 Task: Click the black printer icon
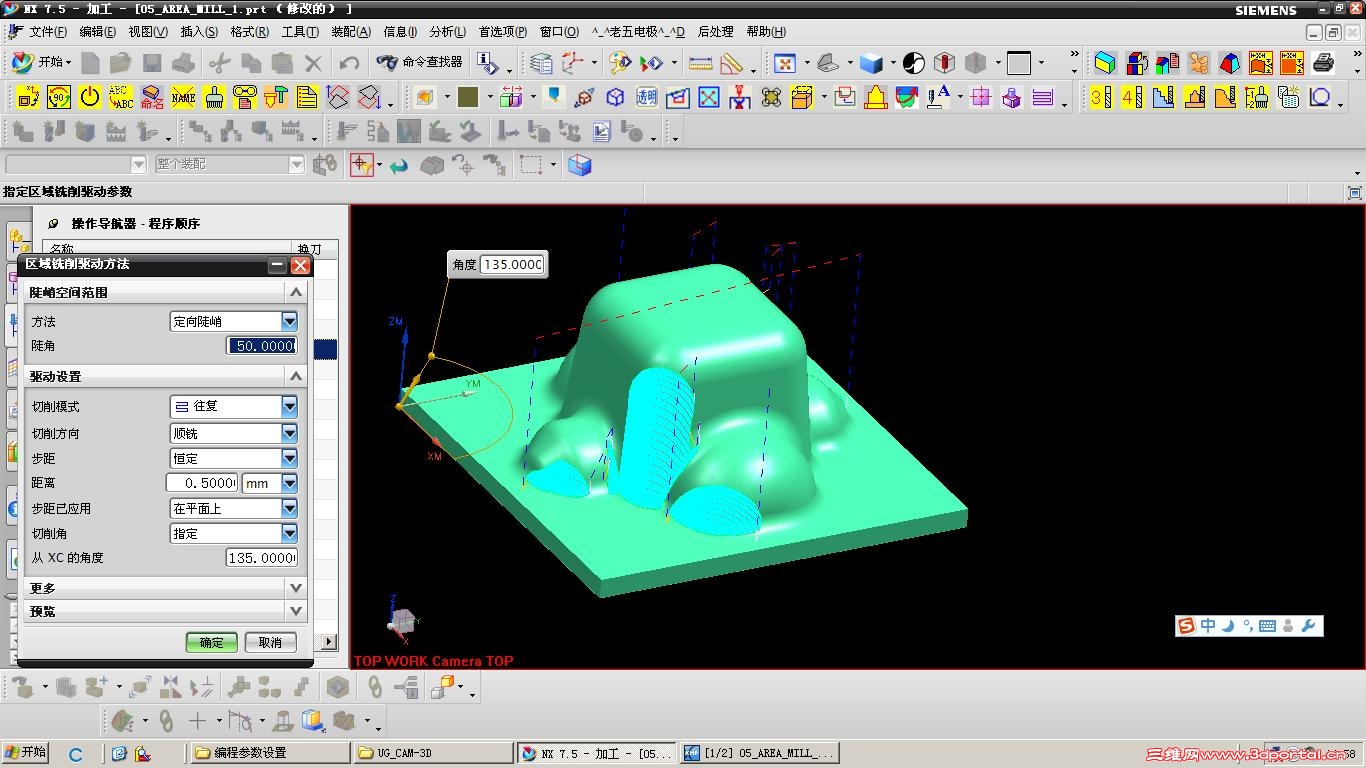click(1323, 63)
